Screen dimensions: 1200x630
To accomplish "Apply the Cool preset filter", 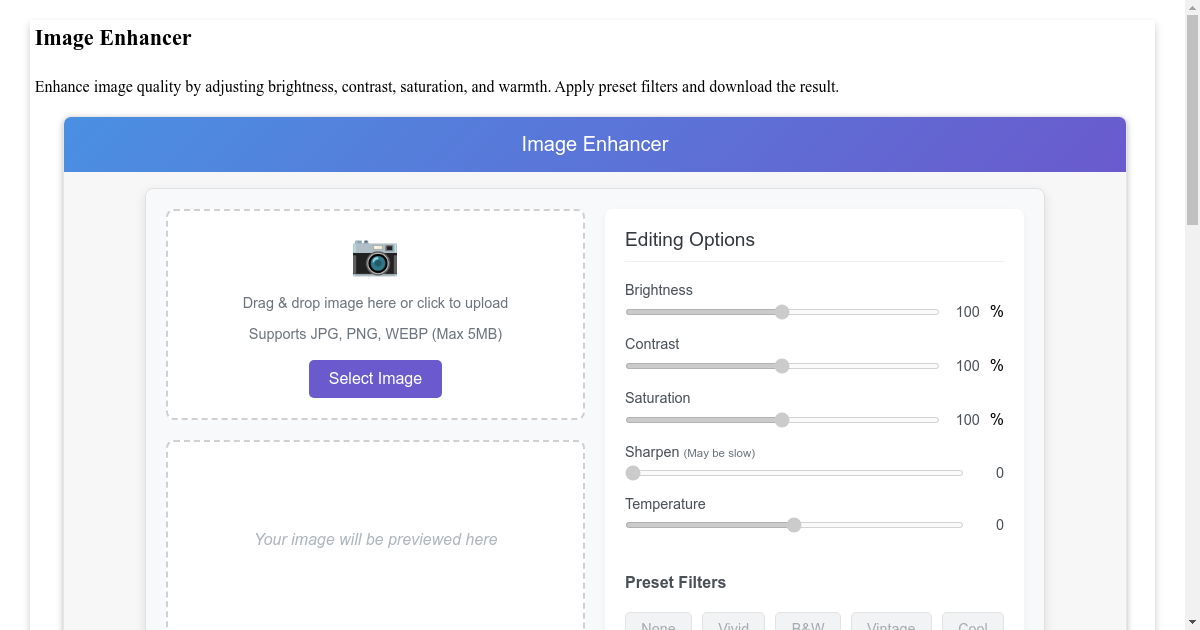I will pyautogui.click(x=972, y=624).
